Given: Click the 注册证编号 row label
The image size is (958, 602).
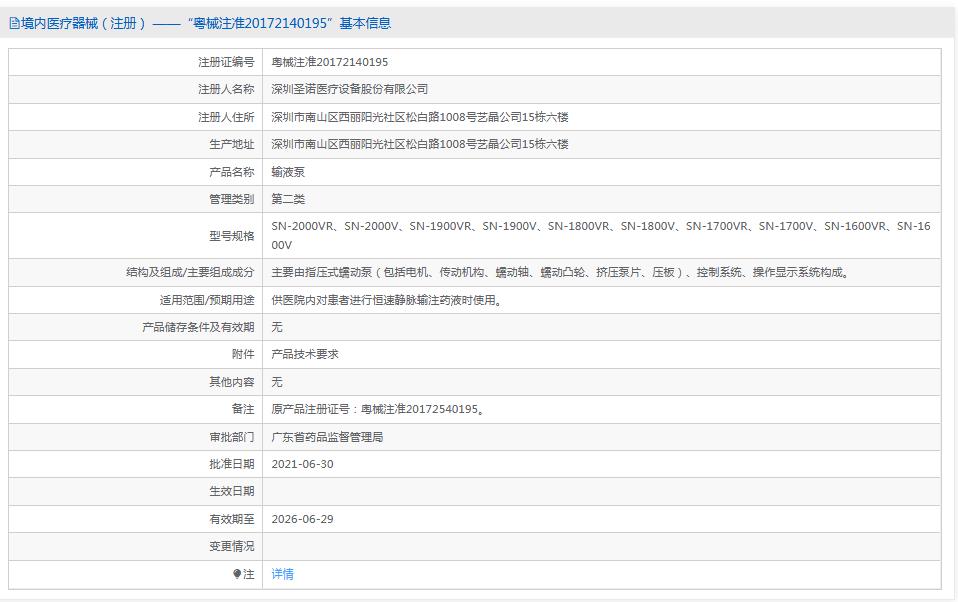Looking at the screenshot, I should pos(226,62).
